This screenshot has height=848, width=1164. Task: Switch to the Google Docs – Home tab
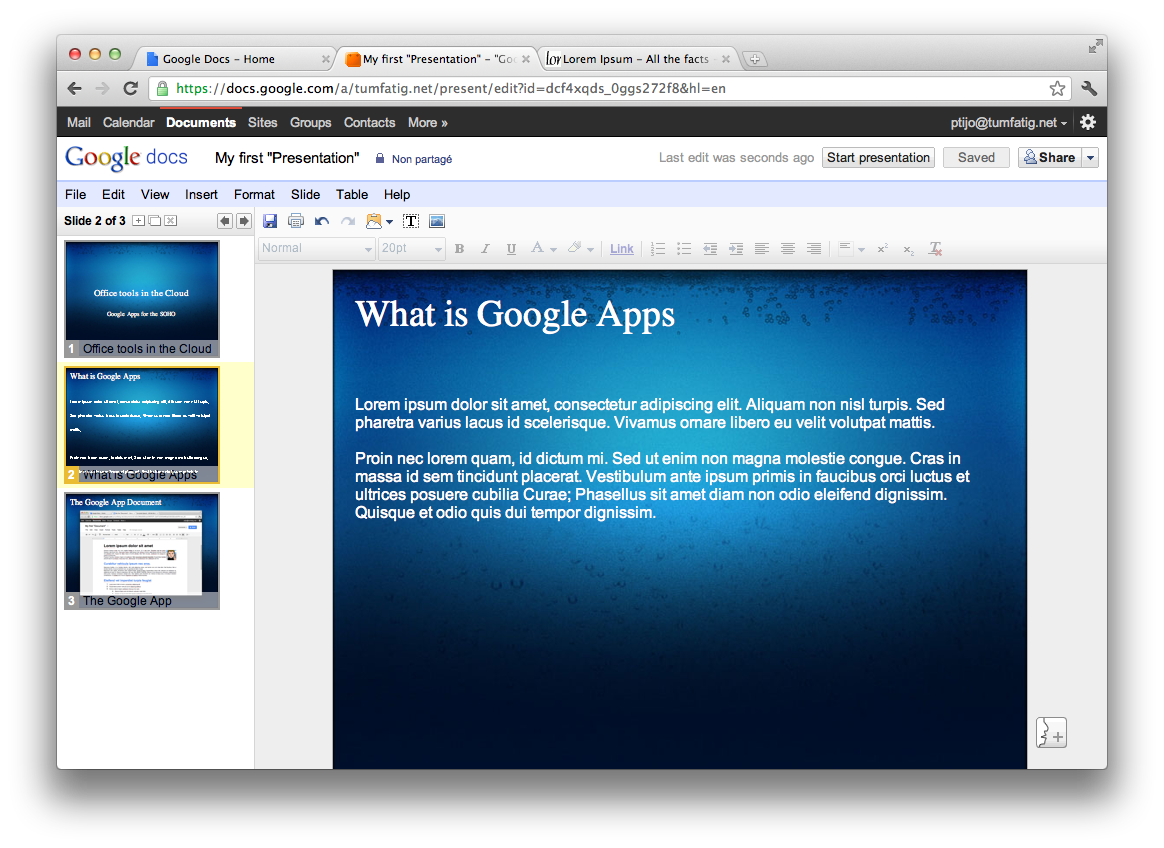click(x=233, y=59)
